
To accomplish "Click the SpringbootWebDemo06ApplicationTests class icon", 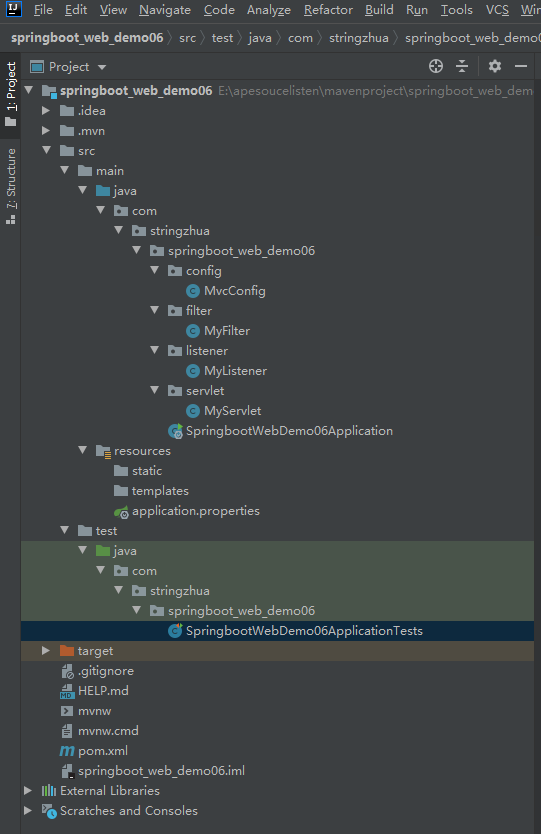I will click(x=175, y=631).
